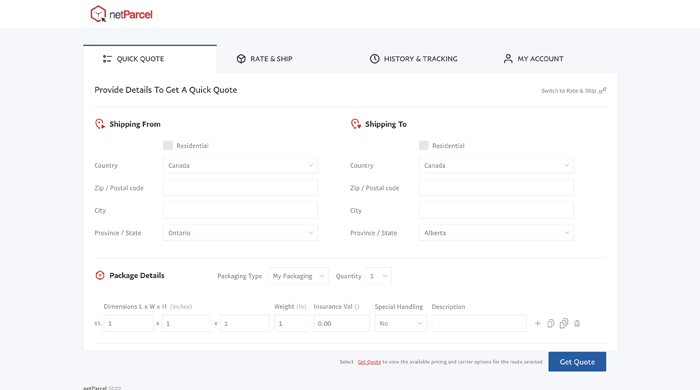The image size is (700, 390).
Task: Open the Quick Quote tab
Action: click(x=150, y=58)
